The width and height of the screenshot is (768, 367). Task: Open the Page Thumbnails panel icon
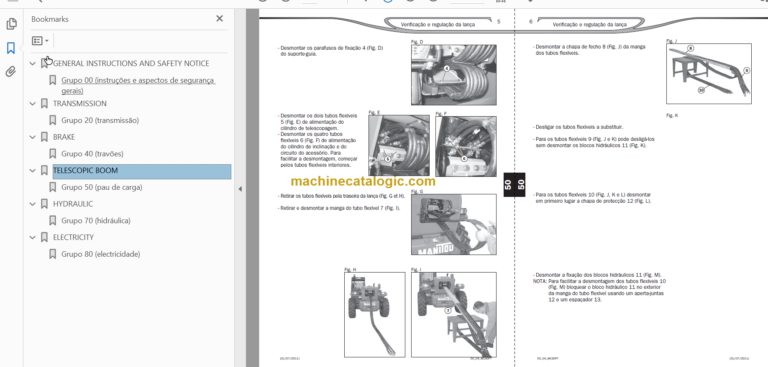pos(11,24)
